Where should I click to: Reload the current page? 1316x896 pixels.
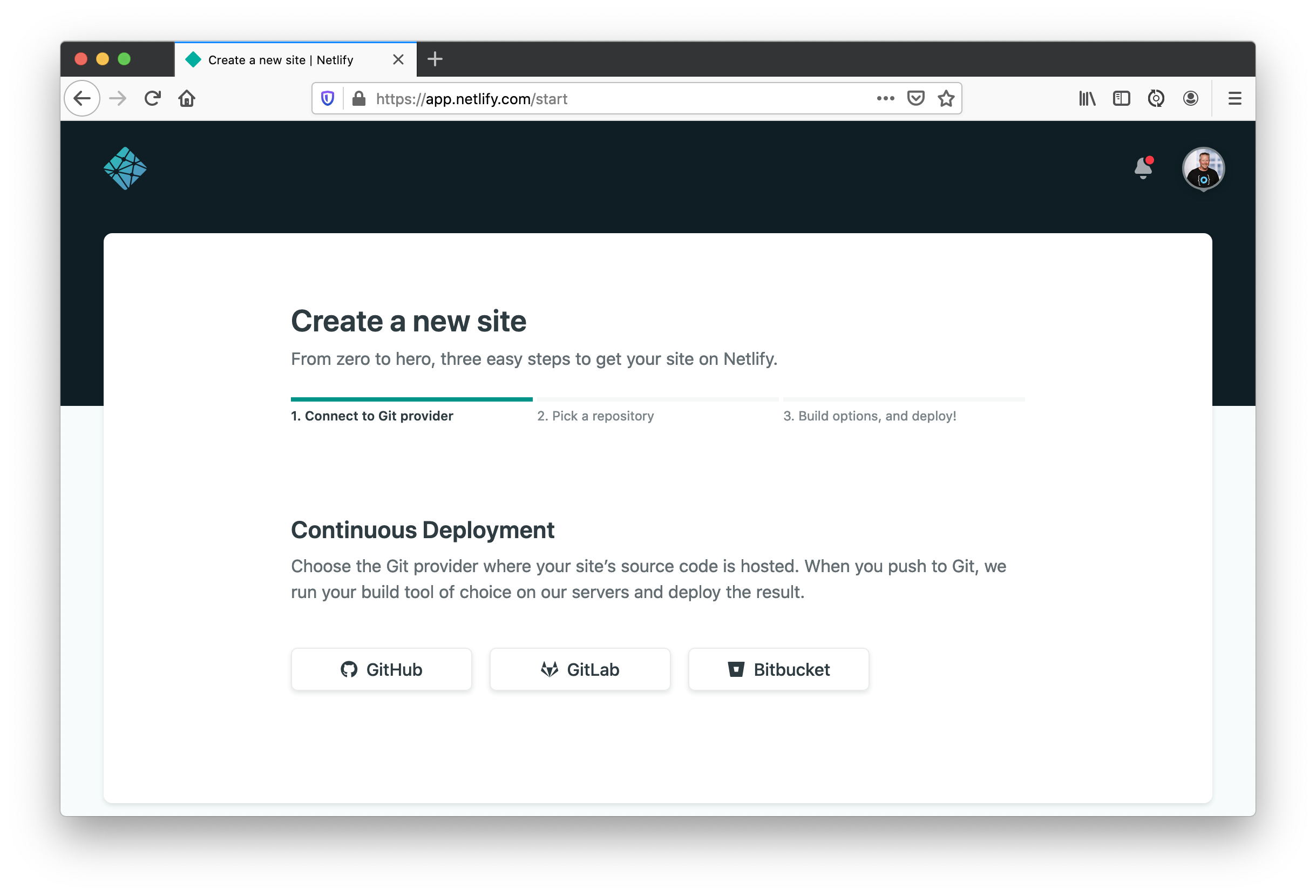152,99
